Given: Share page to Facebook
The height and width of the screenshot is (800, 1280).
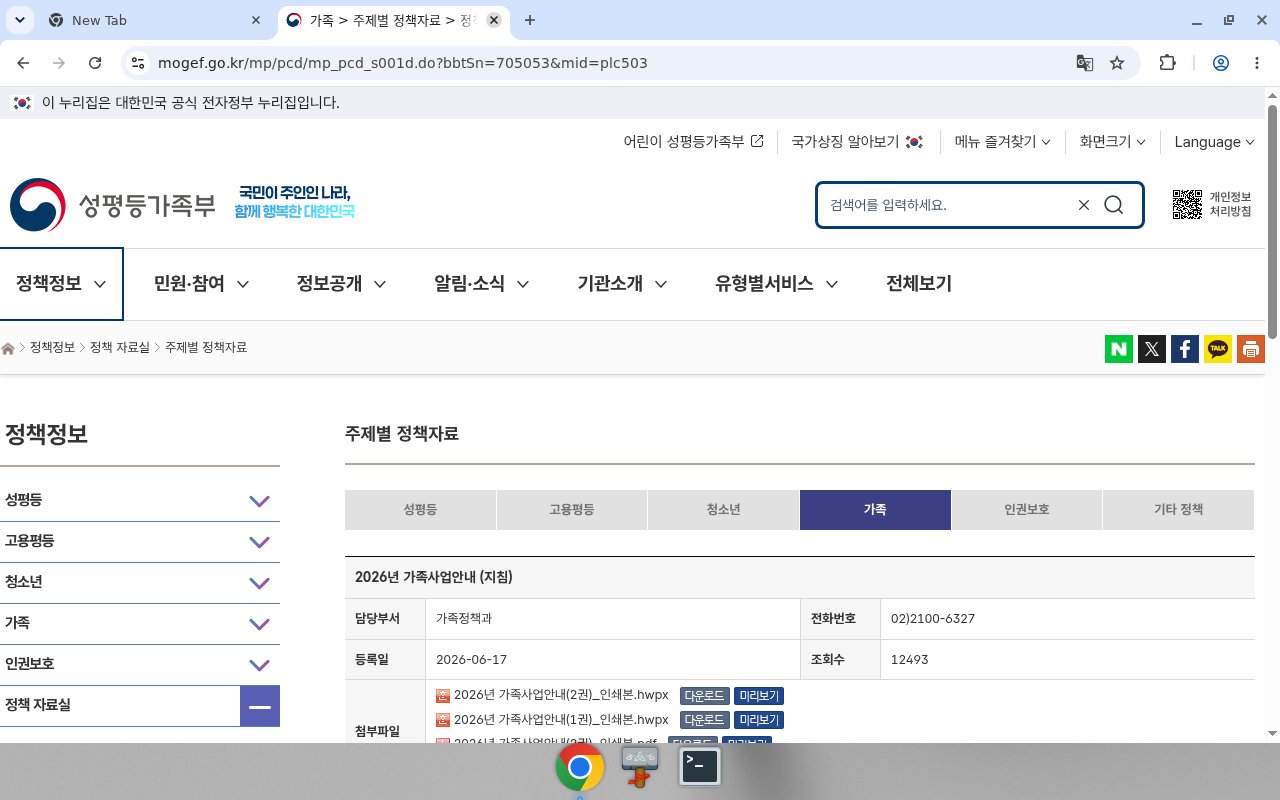Looking at the screenshot, I should coord(1185,349).
